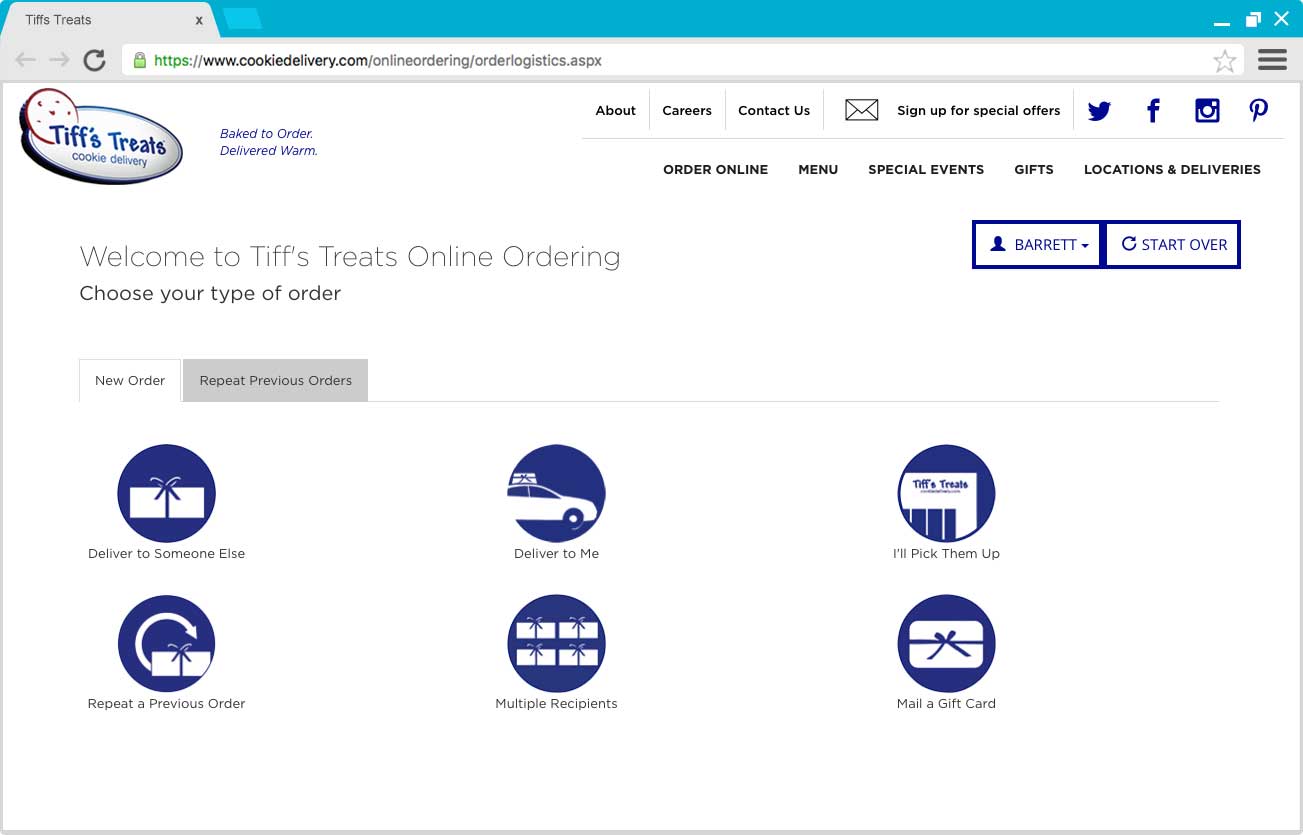Click the Multiple Recipients label
The width and height of the screenshot is (1303, 835).
(x=556, y=704)
